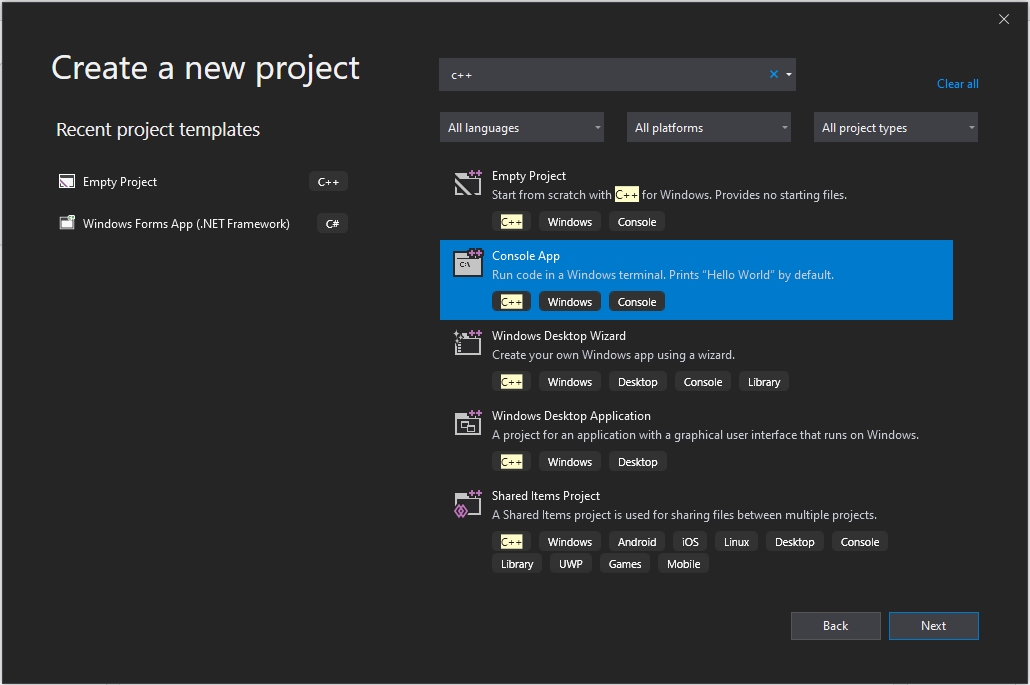Close the Create a new project dialog
1030x685 pixels.
point(1004,19)
